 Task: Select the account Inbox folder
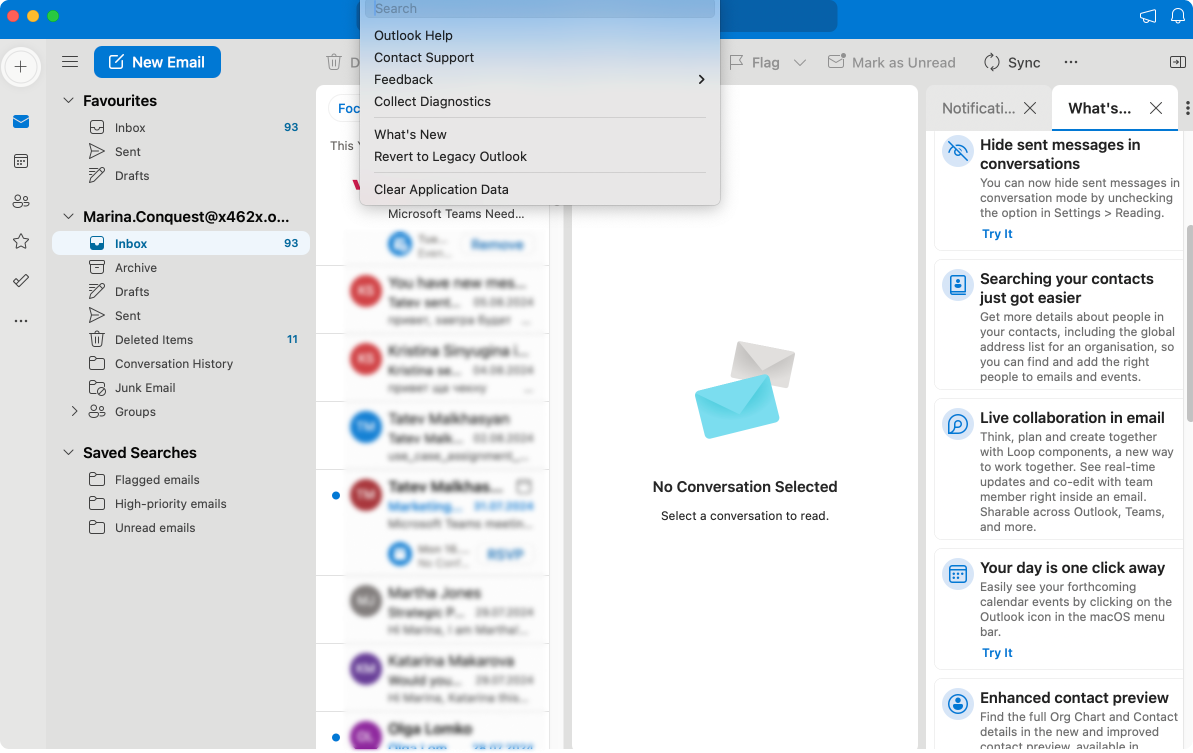[x=181, y=243]
